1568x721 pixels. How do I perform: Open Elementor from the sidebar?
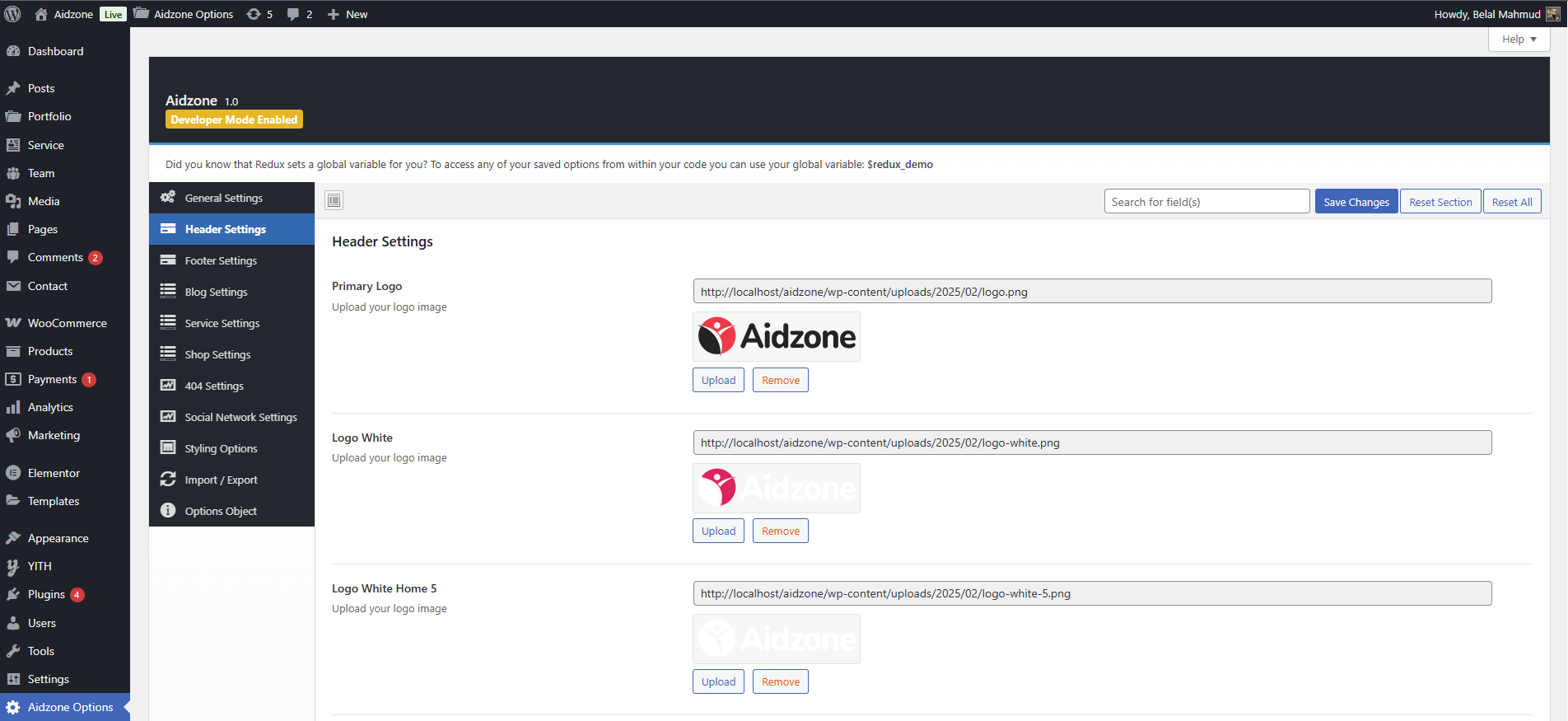pos(54,473)
